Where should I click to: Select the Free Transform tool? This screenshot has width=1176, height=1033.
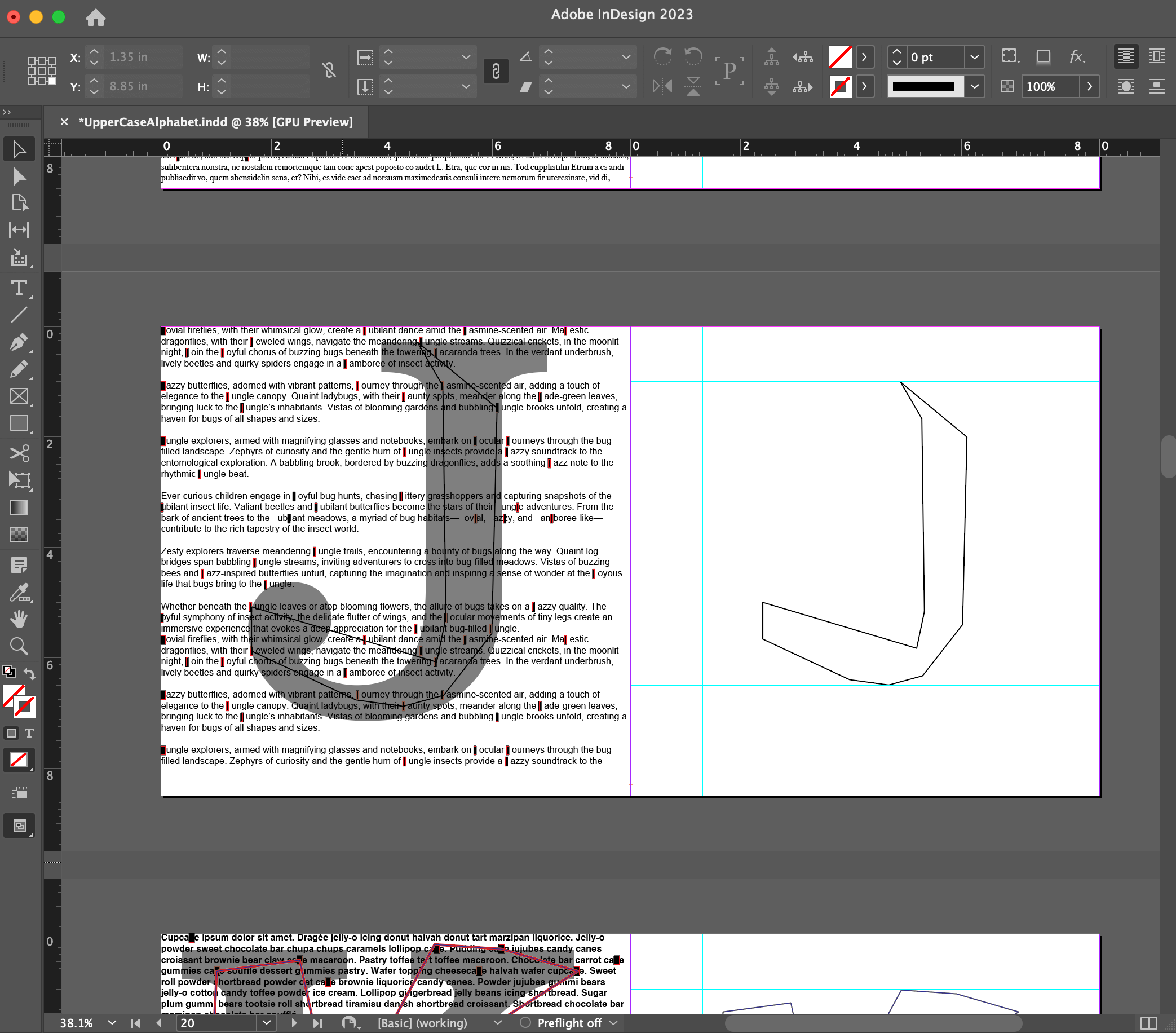pyautogui.click(x=19, y=480)
